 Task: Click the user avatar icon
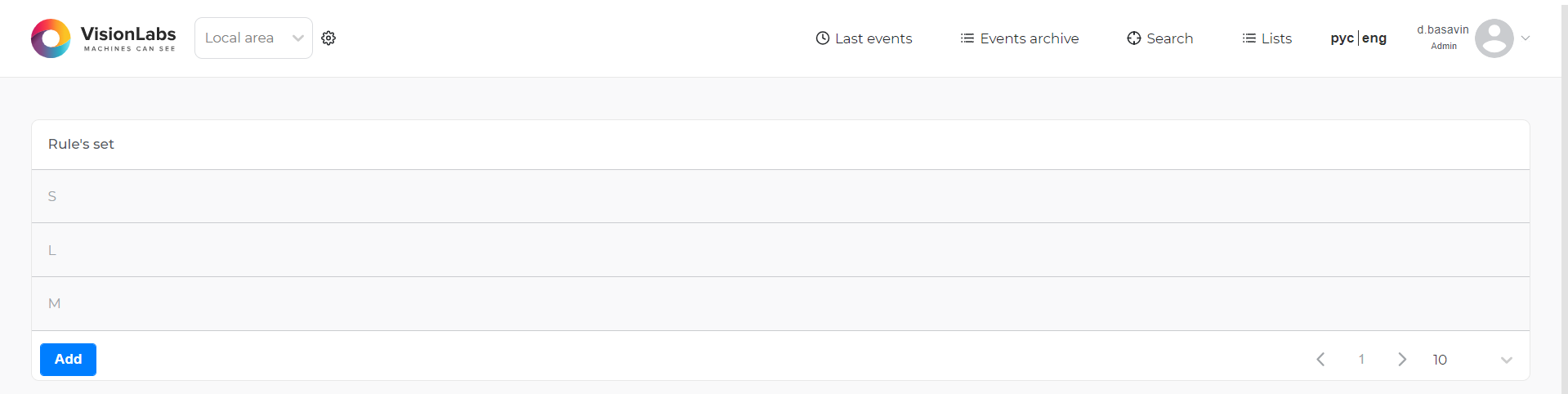click(1494, 38)
